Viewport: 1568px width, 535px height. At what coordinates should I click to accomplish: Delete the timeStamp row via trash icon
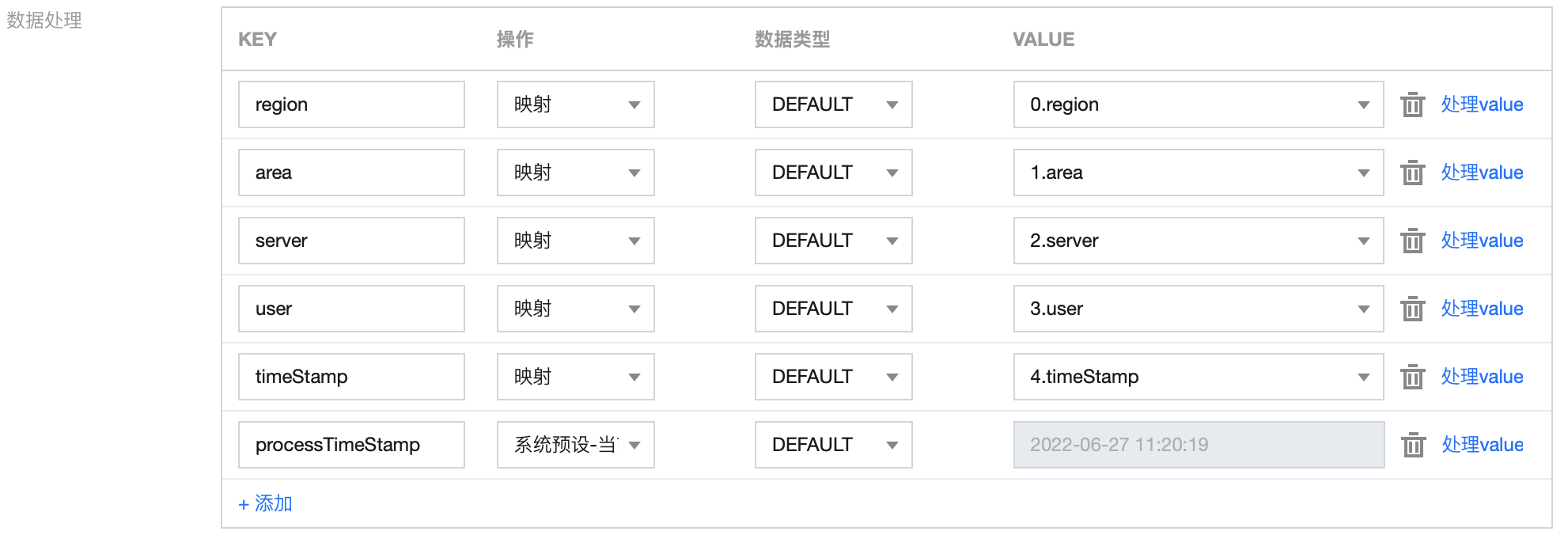point(1412,377)
